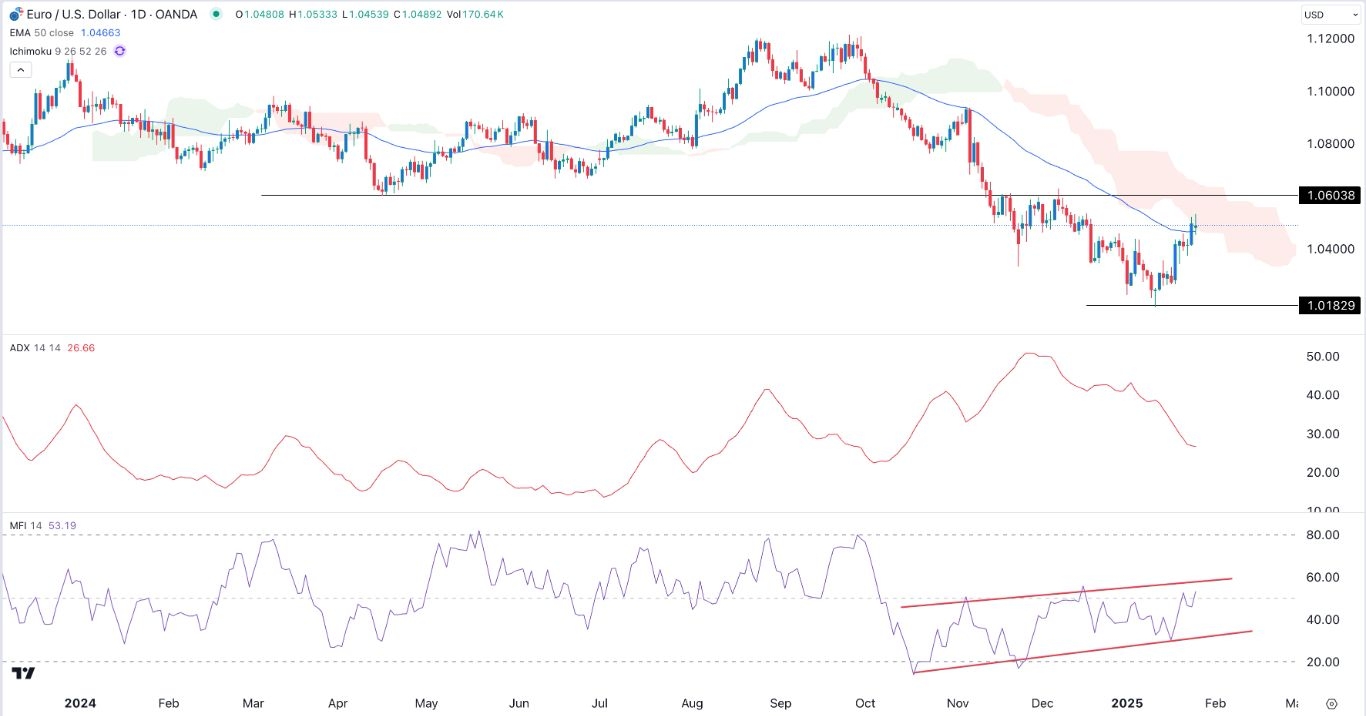Image resolution: width=1366 pixels, height=716 pixels.
Task: Select the lower red trendline on MFI
Action: click(1080, 651)
